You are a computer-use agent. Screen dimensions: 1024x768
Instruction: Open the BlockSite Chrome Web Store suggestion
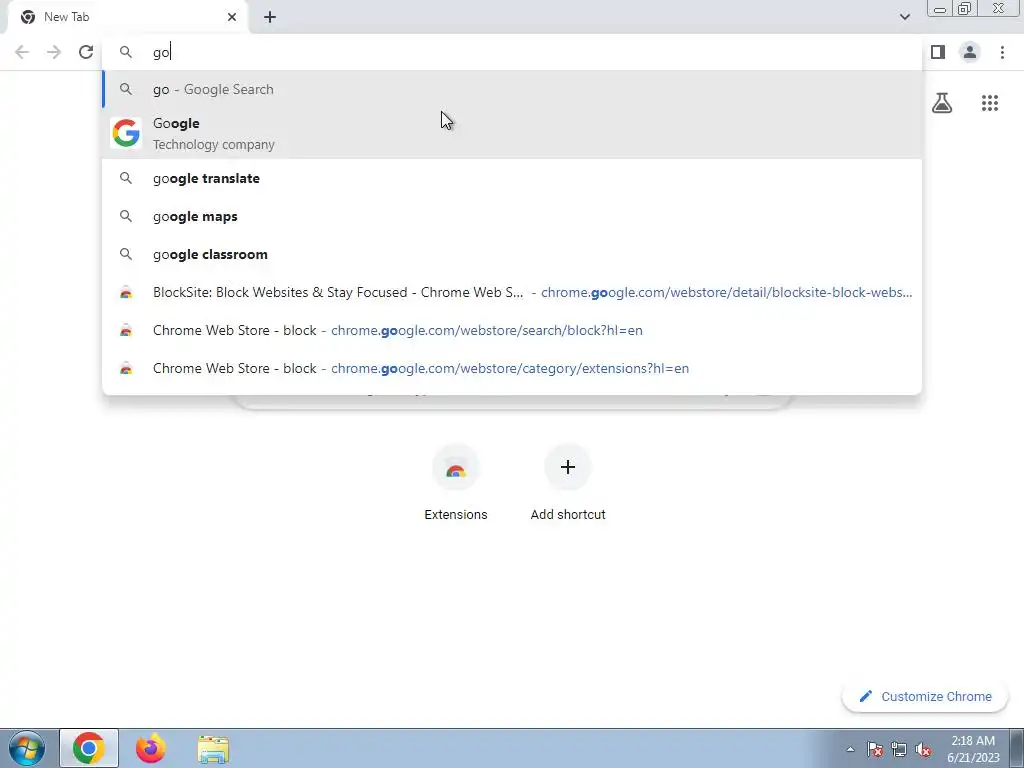click(512, 292)
